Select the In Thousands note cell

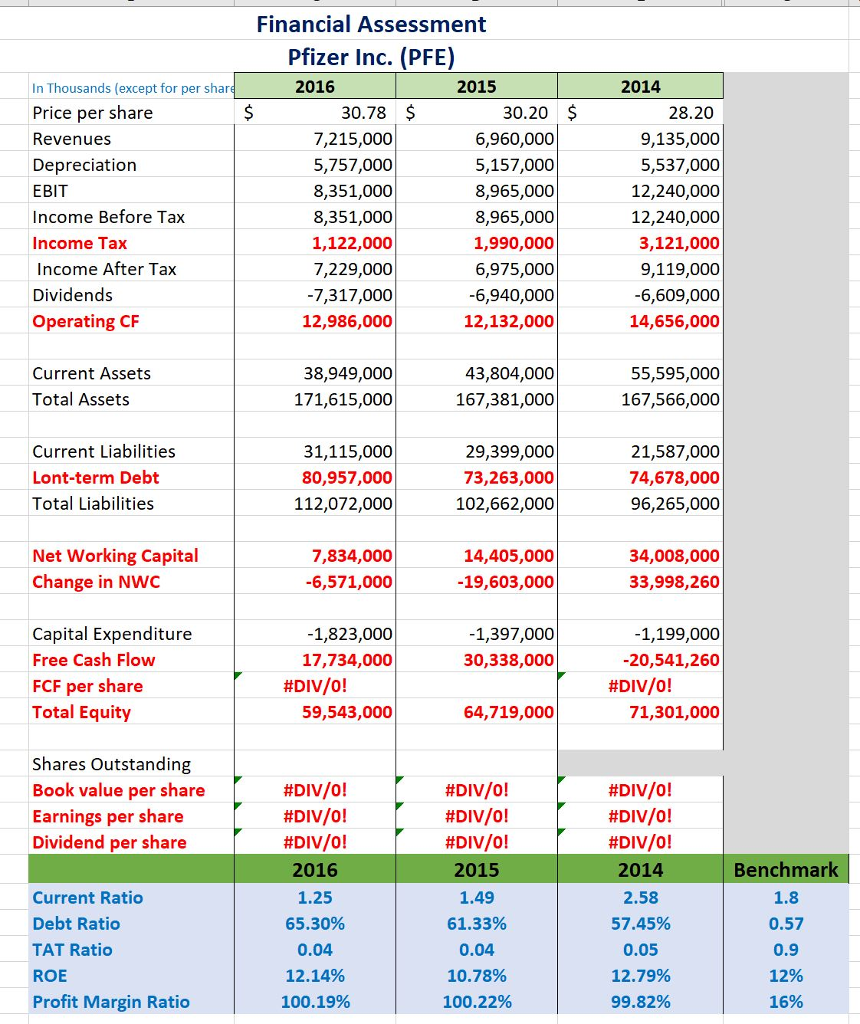coord(131,88)
